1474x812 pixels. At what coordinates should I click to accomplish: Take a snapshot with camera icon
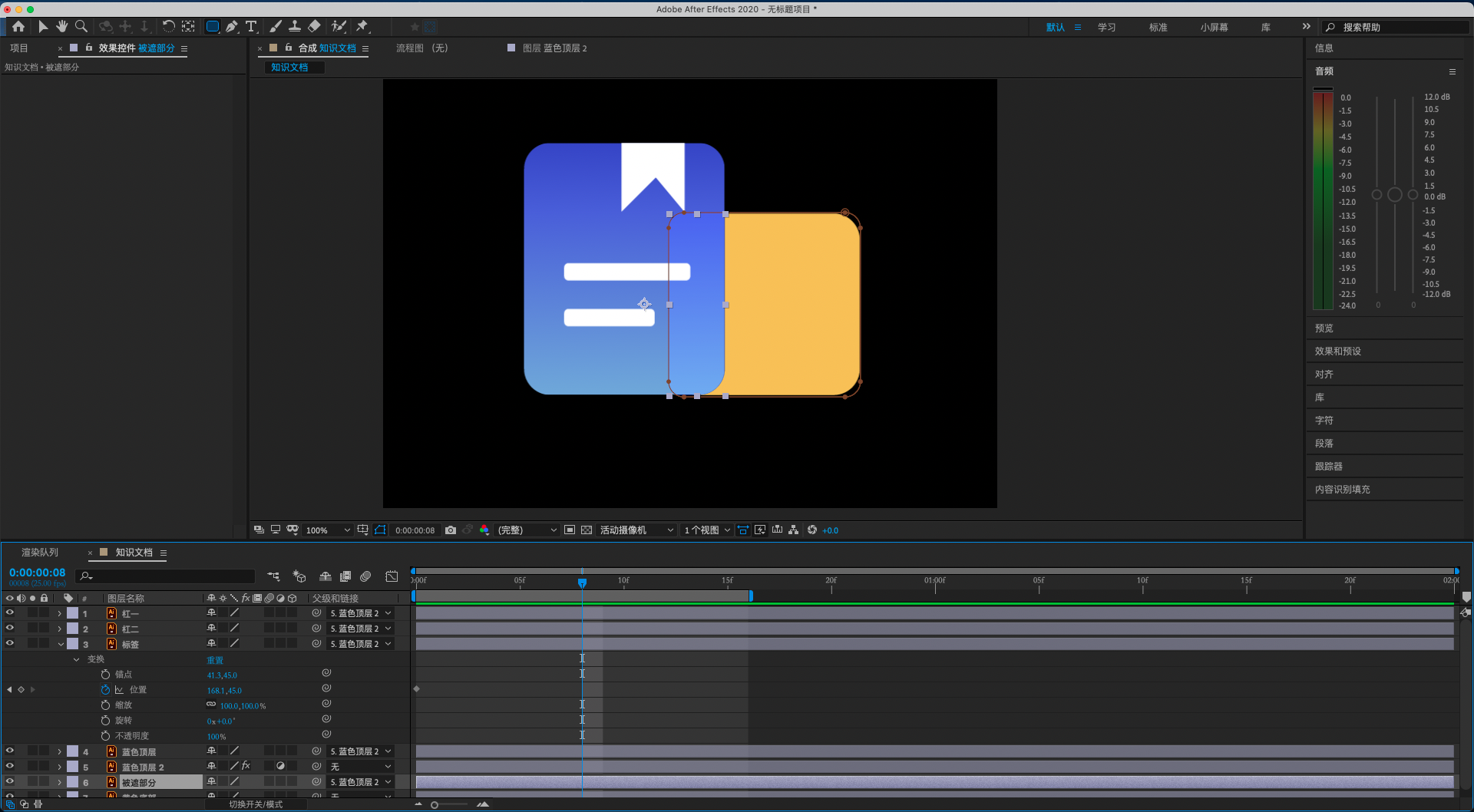click(x=451, y=530)
